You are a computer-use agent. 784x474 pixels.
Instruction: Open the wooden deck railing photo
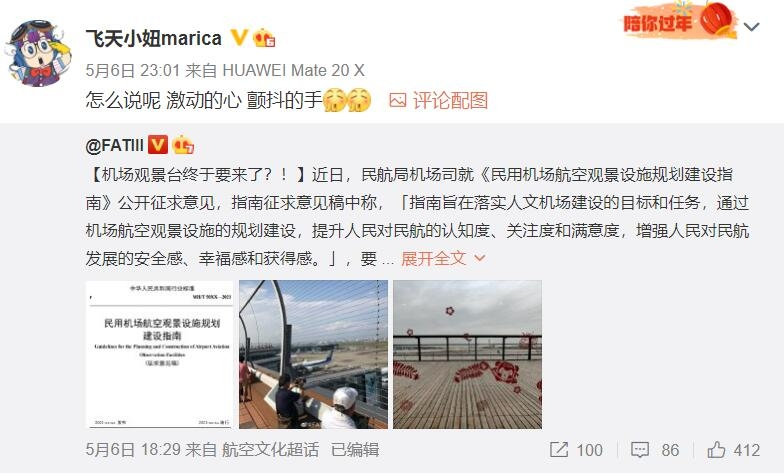click(x=467, y=354)
